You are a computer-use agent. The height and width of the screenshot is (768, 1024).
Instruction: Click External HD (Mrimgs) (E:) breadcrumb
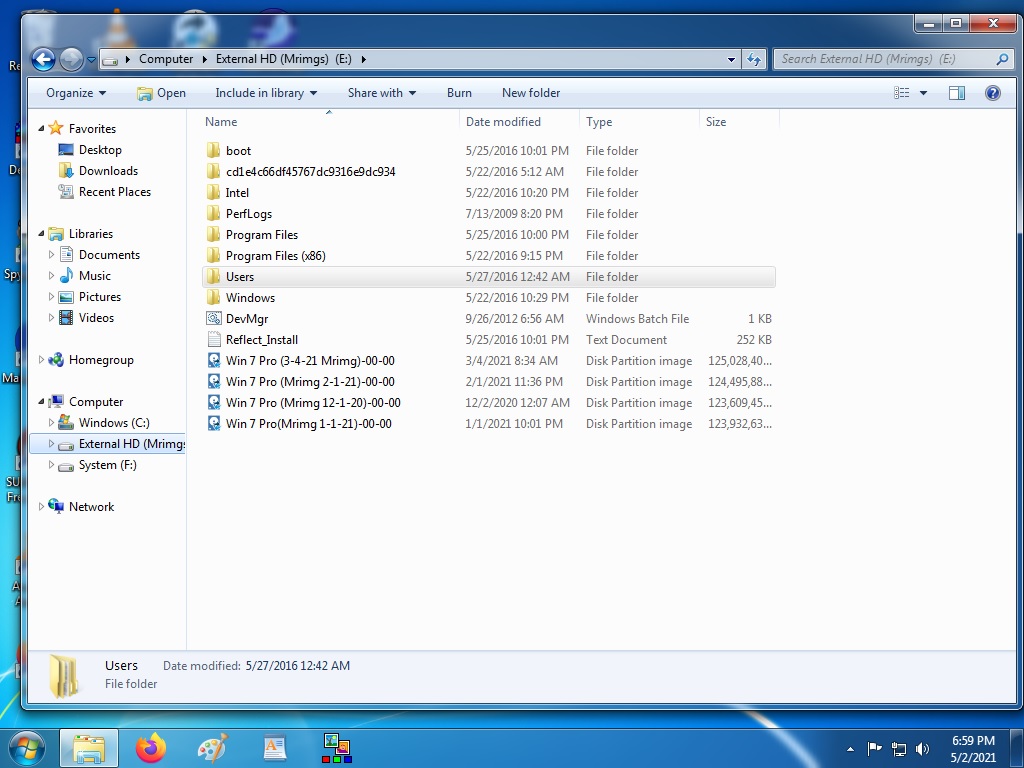click(283, 59)
